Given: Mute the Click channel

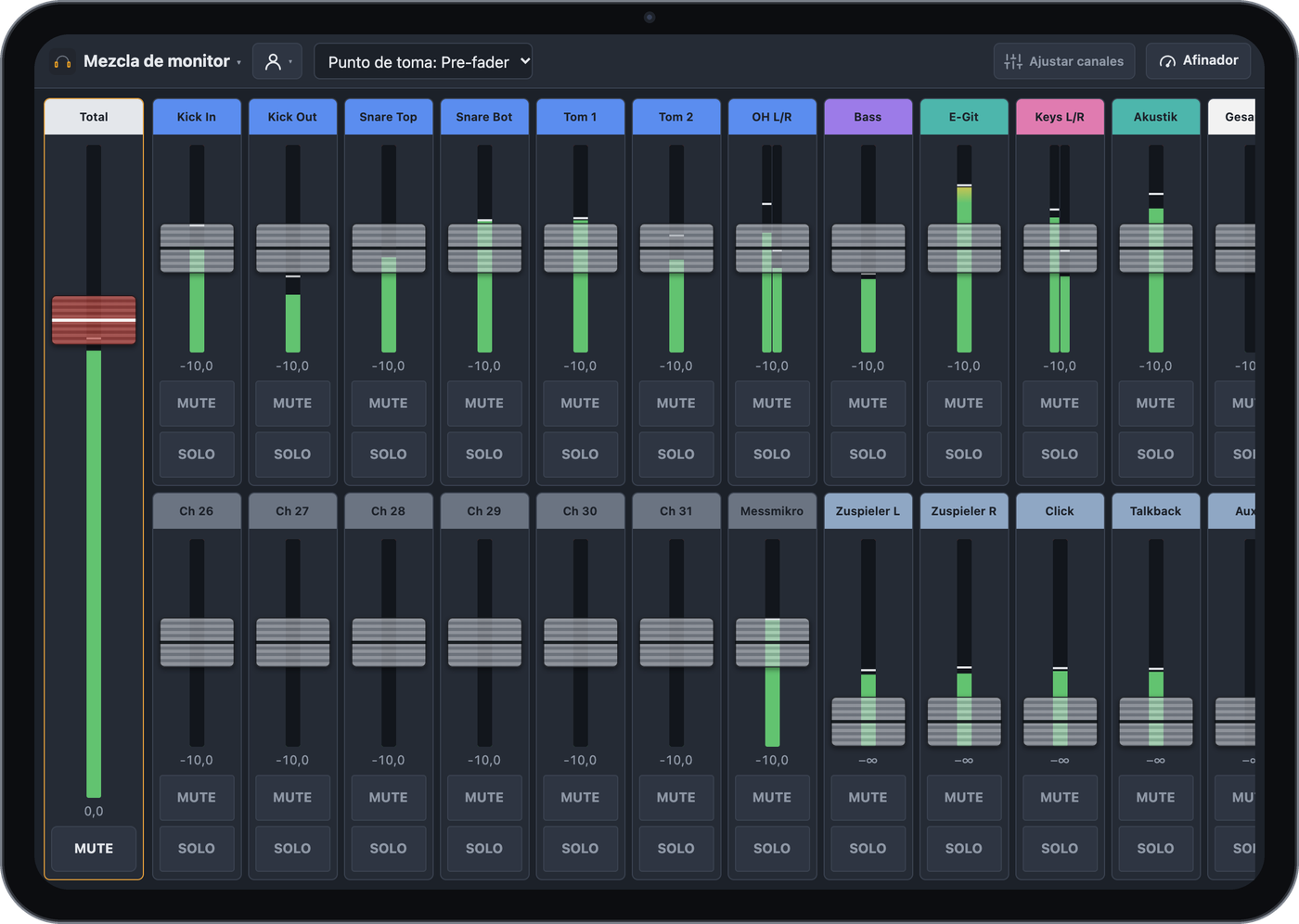Looking at the screenshot, I should tap(1060, 797).
